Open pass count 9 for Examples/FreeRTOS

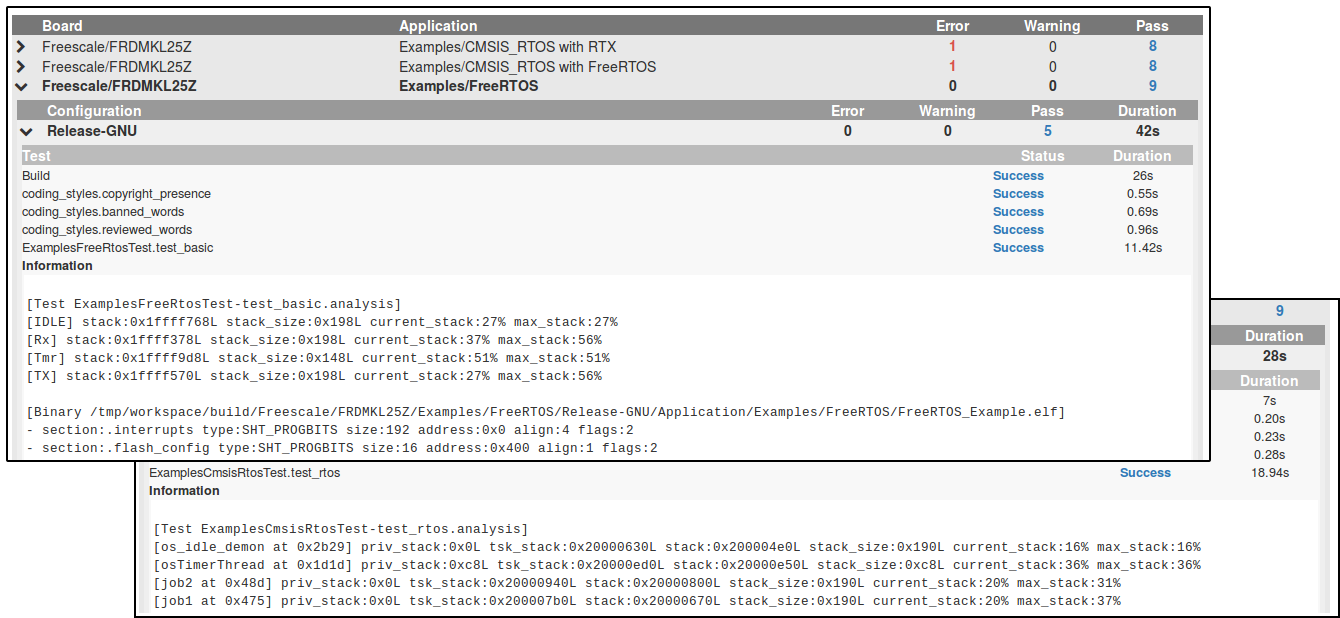pyautogui.click(x=1152, y=87)
